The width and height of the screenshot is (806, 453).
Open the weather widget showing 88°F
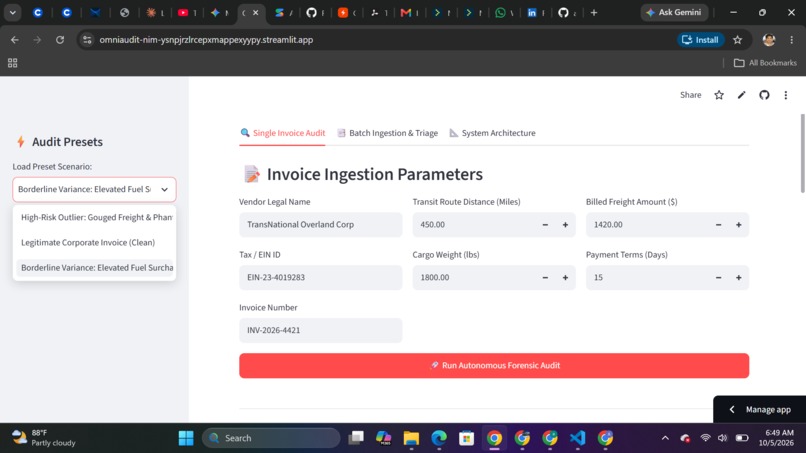pyautogui.click(x=44, y=438)
